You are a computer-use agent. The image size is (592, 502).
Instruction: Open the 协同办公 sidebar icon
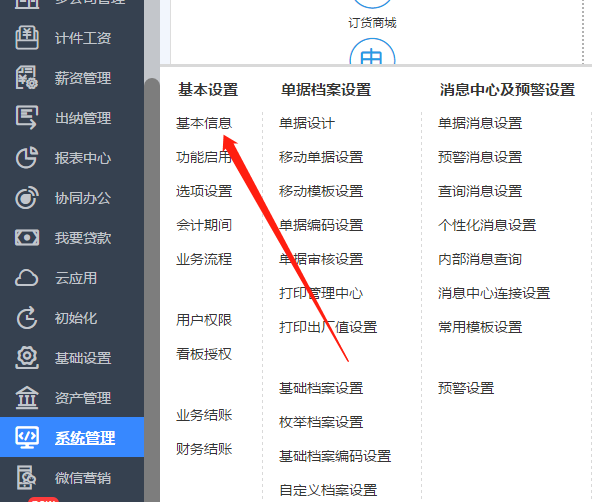pos(26,198)
